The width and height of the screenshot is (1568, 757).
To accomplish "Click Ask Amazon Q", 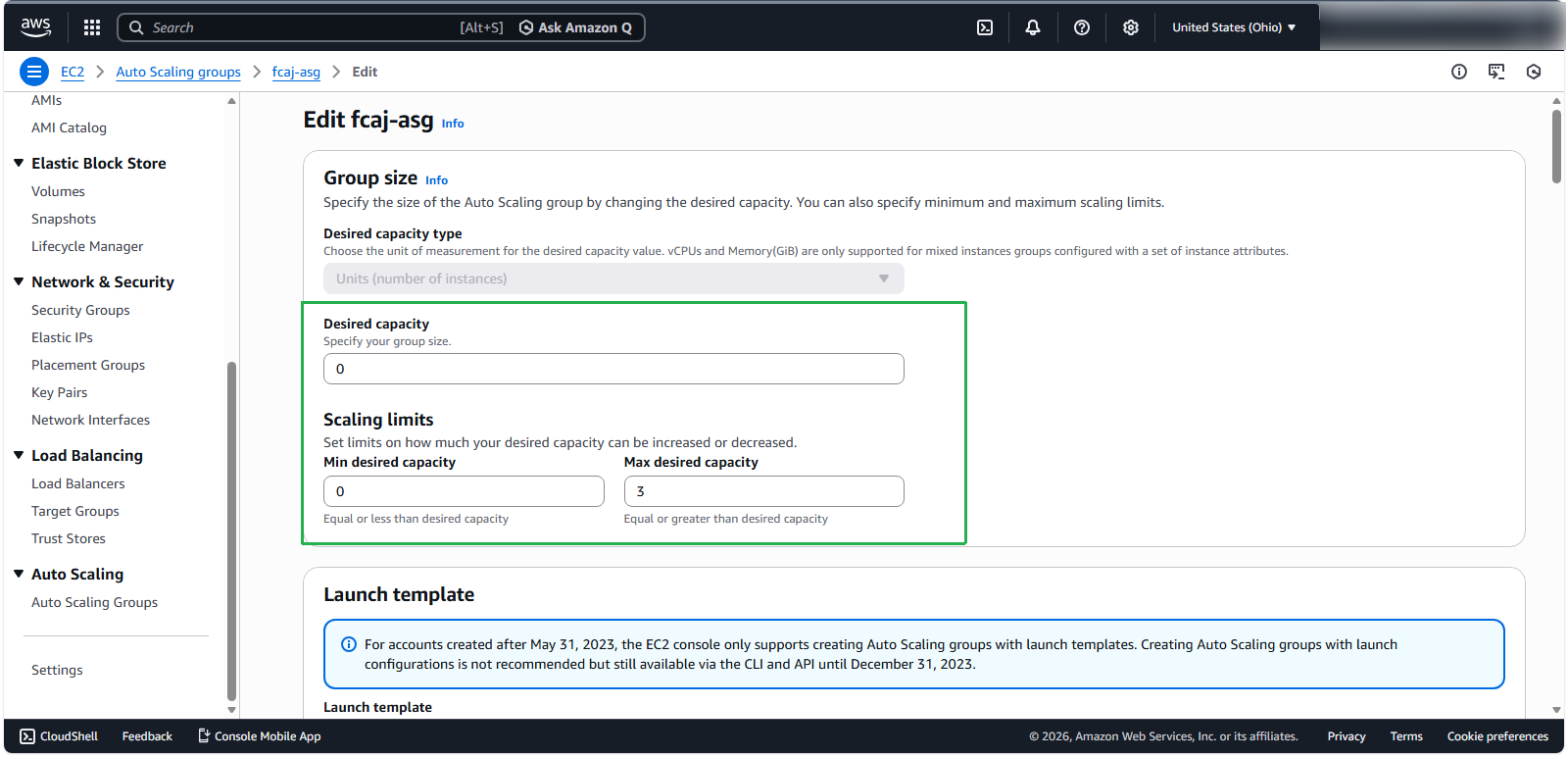I will (x=575, y=27).
